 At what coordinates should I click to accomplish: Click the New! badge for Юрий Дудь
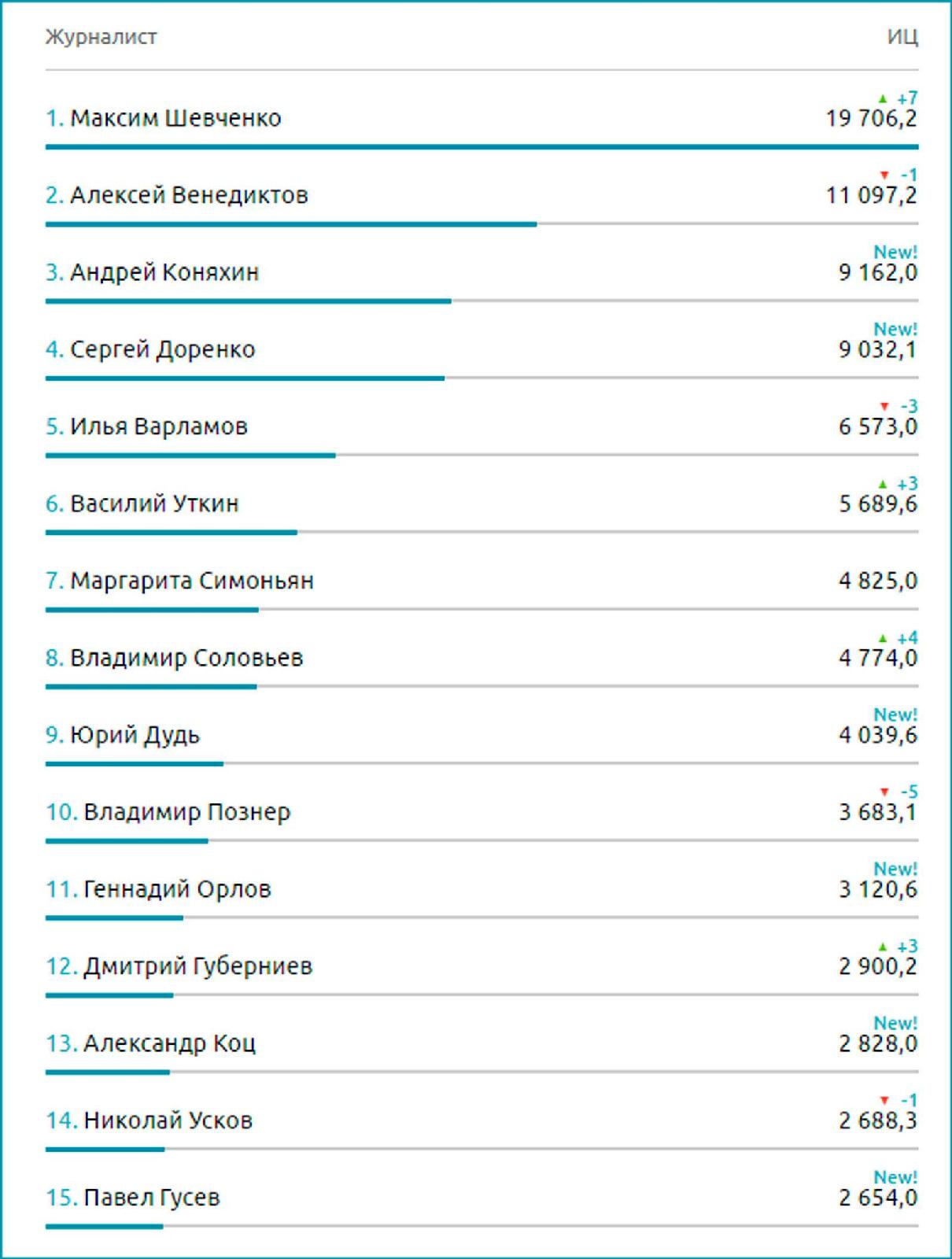895,715
